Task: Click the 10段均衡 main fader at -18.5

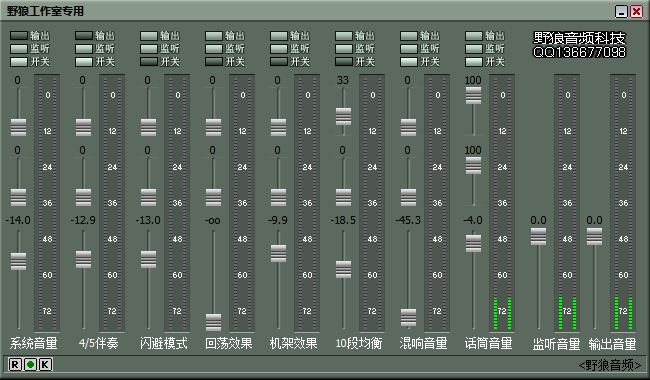Action: (344, 269)
